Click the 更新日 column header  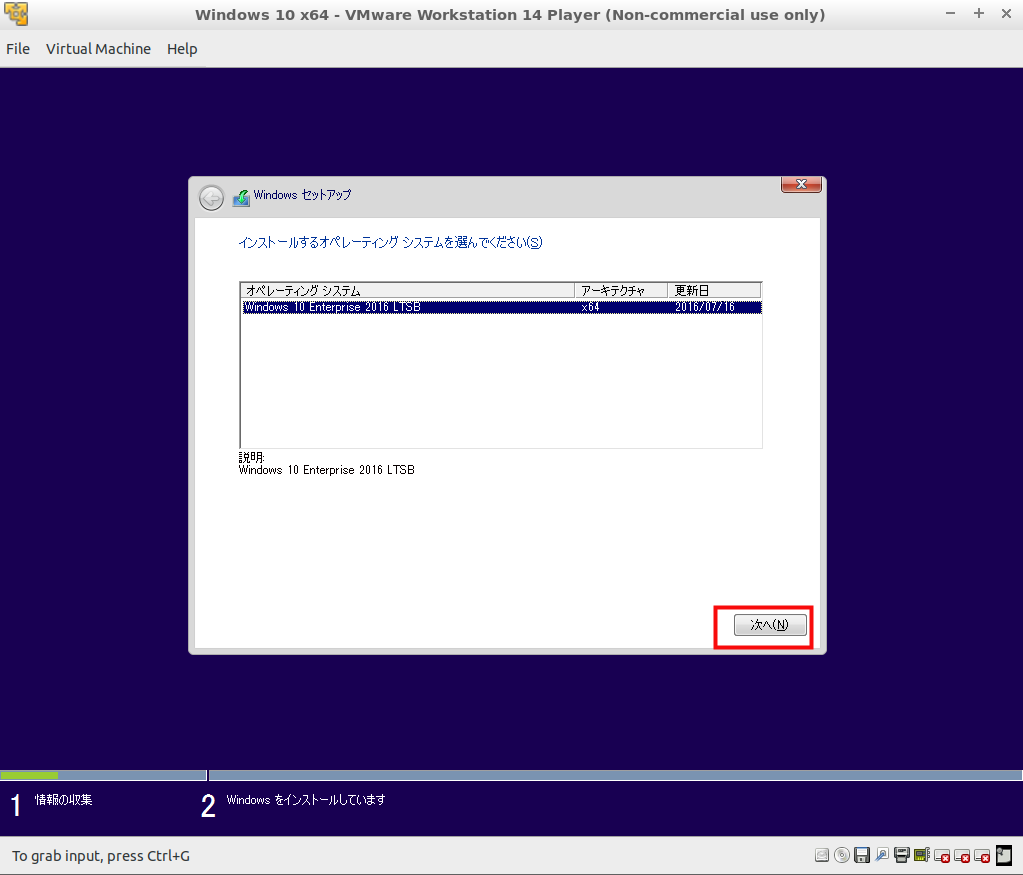(x=714, y=290)
